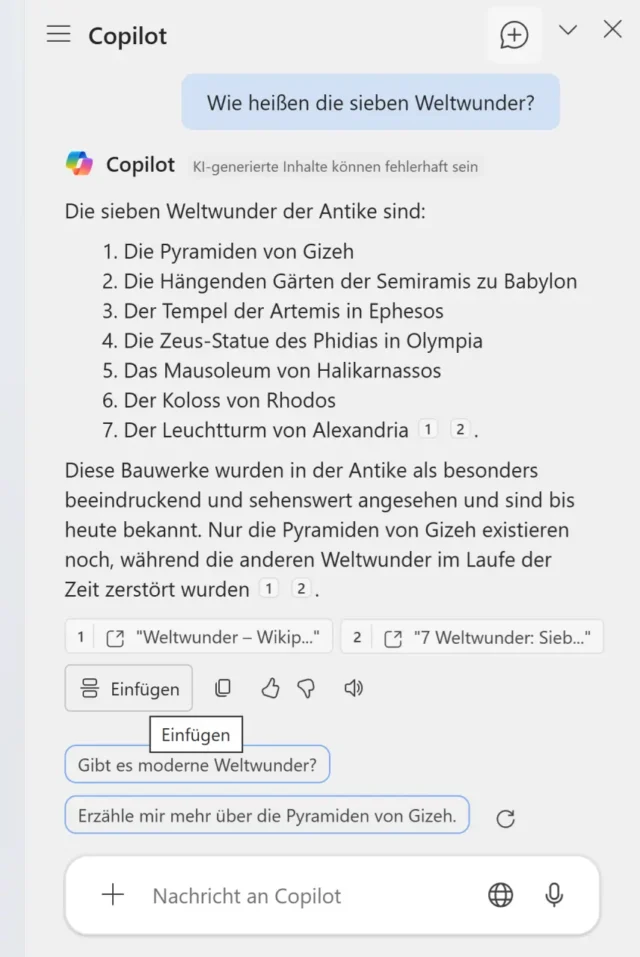Screen dimensions: 640x957
Task: Choose suggestion about Pyramiden von Gizeh
Action: click(267, 815)
